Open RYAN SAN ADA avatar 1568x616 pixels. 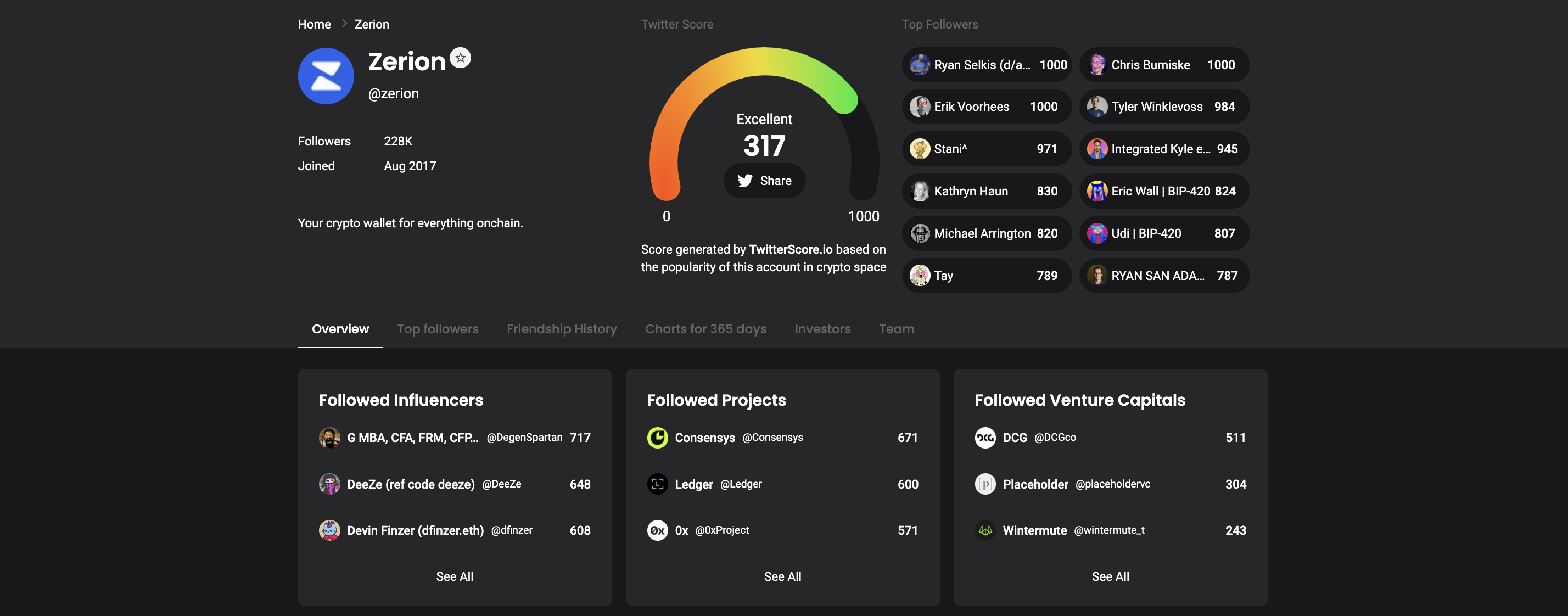coord(1097,275)
